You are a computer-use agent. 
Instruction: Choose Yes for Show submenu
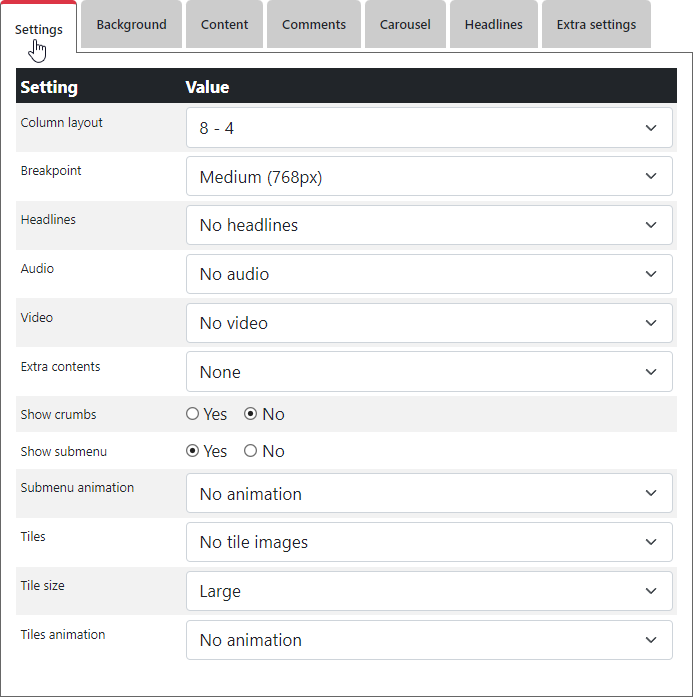click(193, 451)
